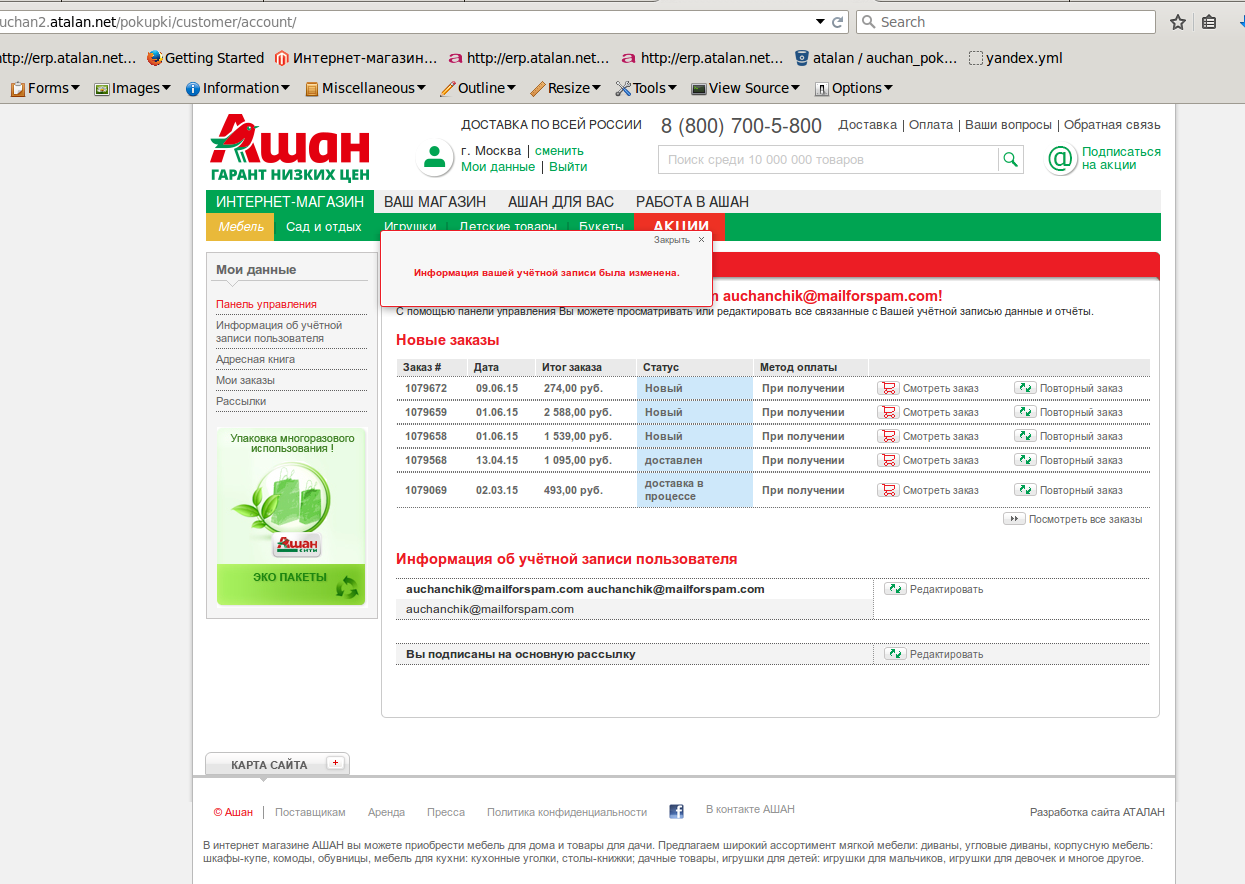Click Ваши вопросы top link
The image size is (1245, 884).
(x=1008, y=125)
